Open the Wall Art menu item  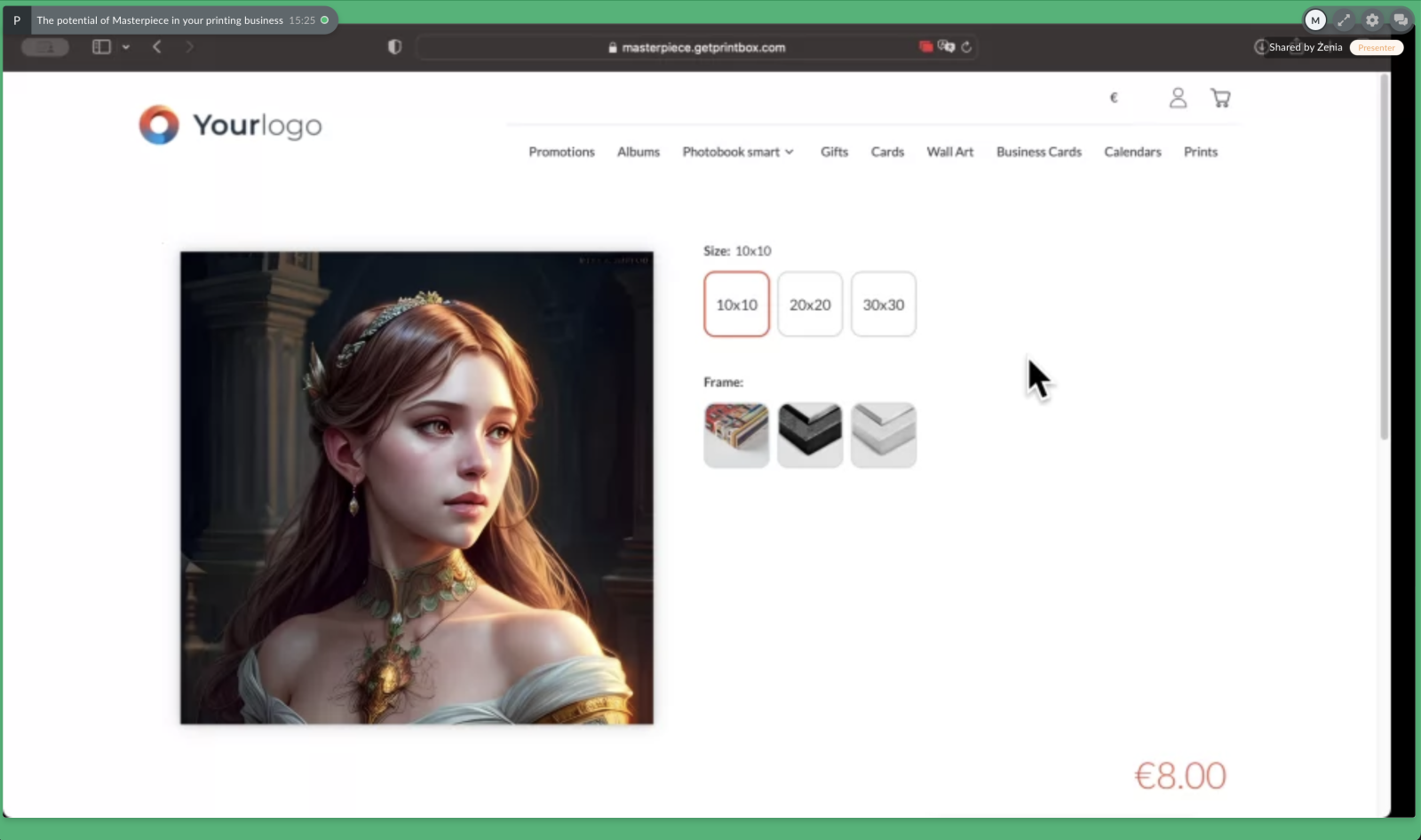pyautogui.click(x=949, y=152)
